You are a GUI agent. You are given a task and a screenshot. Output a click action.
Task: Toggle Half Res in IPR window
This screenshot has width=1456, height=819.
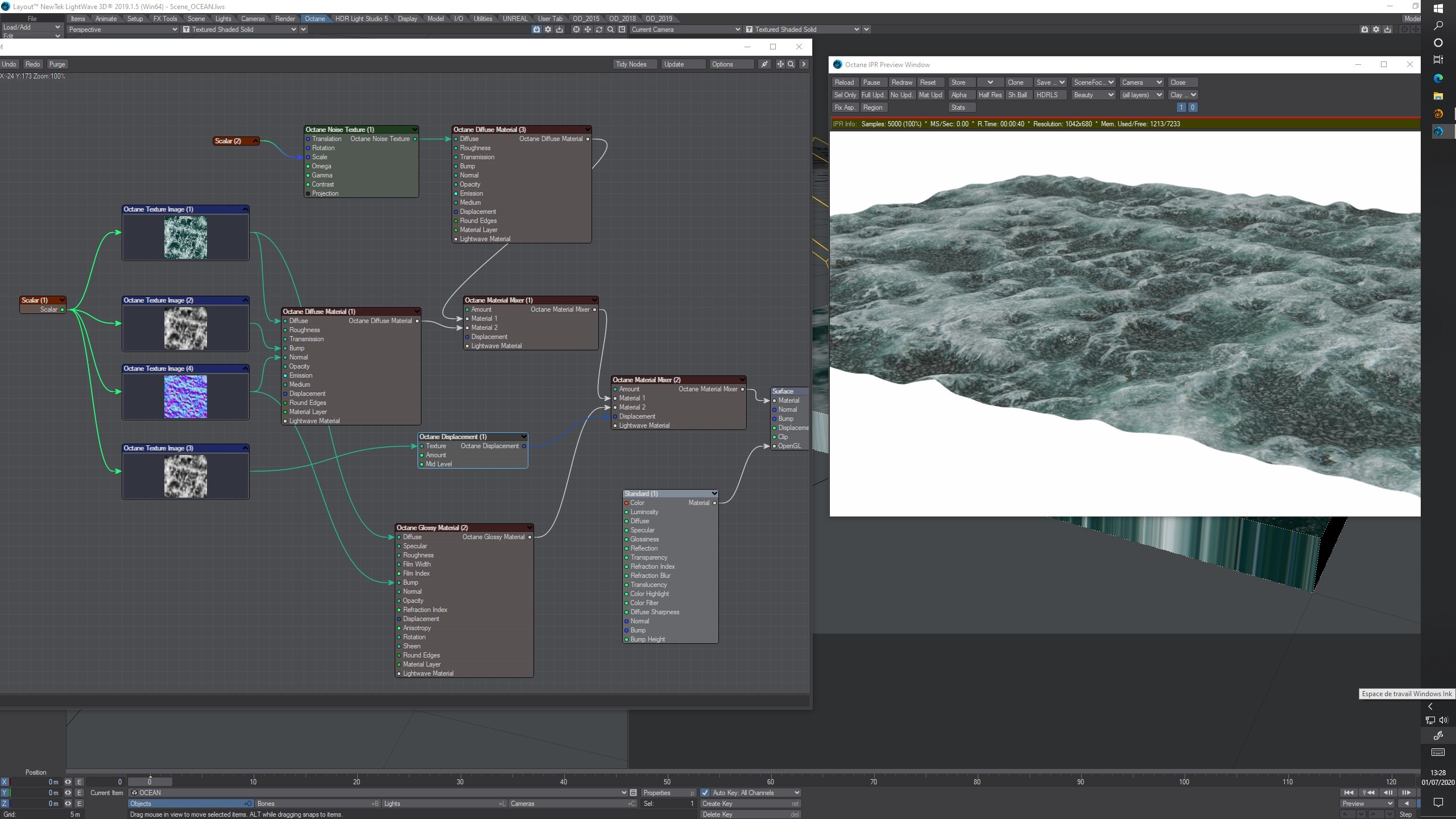pos(990,95)
